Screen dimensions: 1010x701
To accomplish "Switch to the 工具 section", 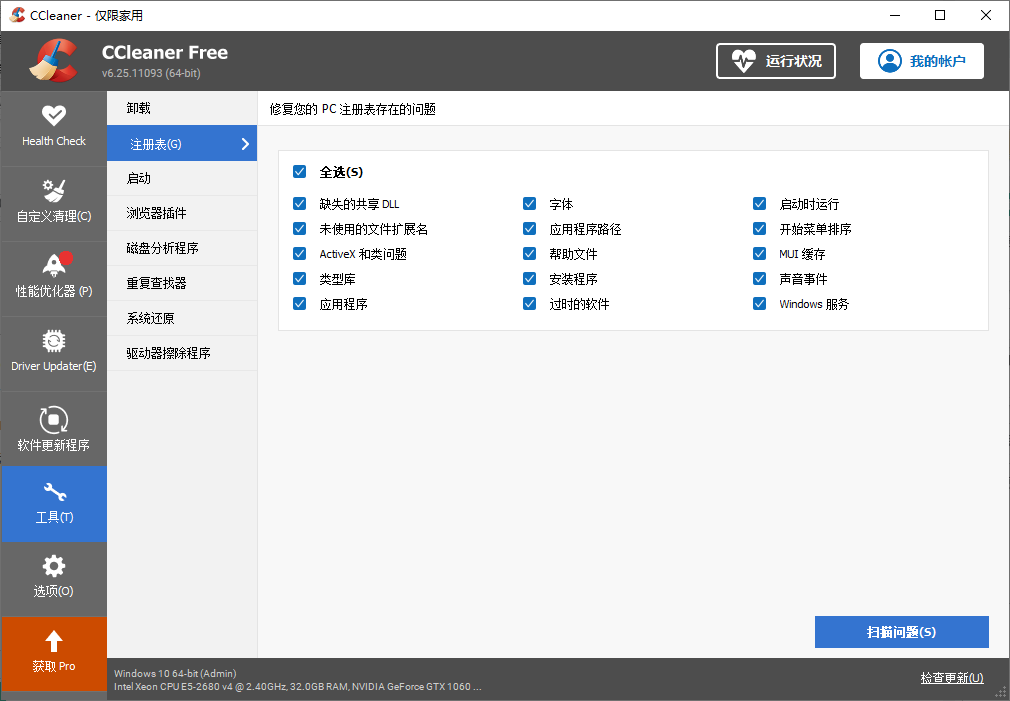I will (54, 503).
